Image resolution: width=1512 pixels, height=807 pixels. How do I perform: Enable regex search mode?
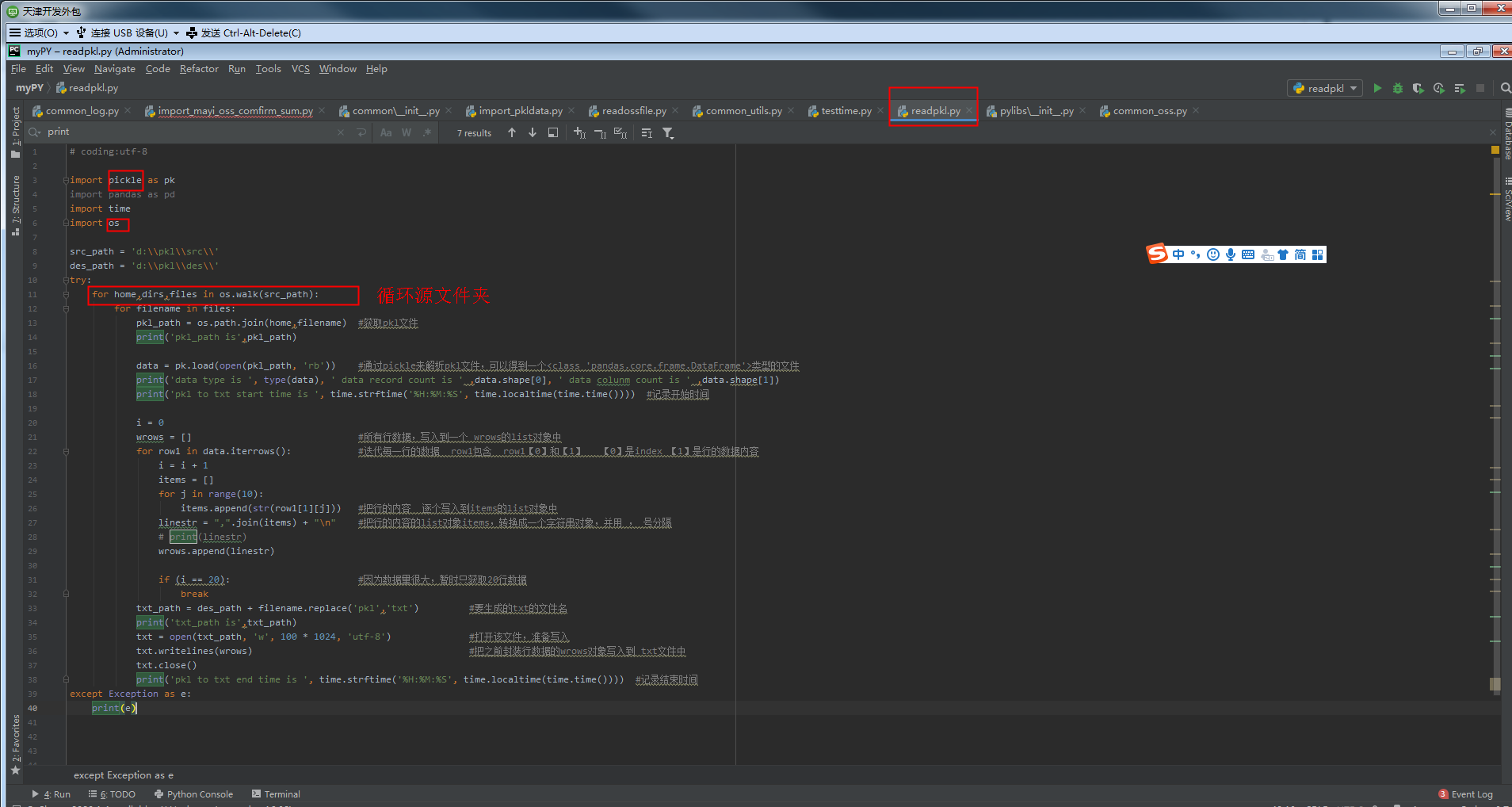[426, 132]
